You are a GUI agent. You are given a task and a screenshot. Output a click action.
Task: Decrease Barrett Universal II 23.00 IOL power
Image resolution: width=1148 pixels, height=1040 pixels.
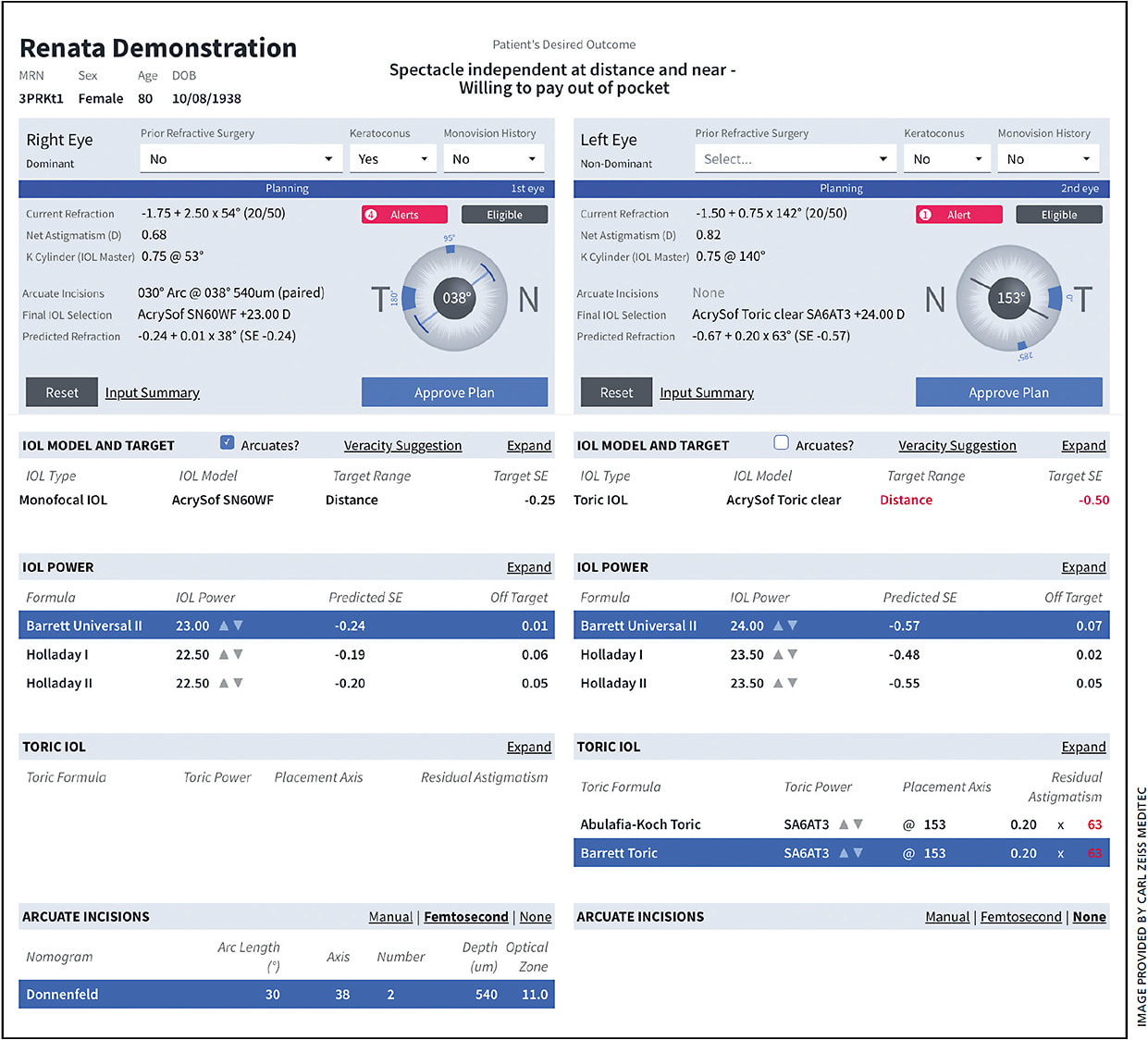tap(238, 625)
